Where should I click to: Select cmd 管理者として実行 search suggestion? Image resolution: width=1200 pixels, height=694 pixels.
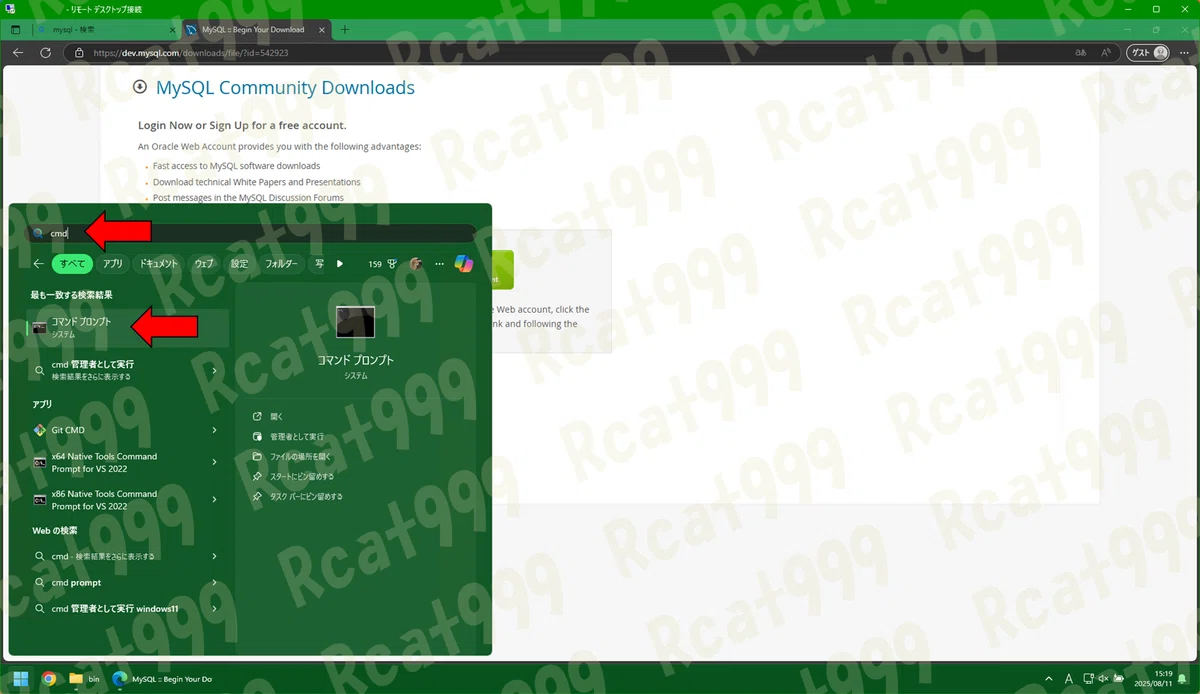pos(115,370)
